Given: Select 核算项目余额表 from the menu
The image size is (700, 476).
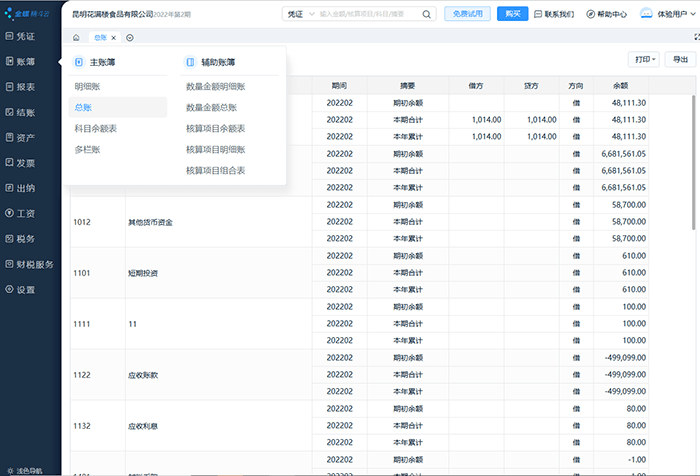Looking at the screenshot, I should [216, 129].
